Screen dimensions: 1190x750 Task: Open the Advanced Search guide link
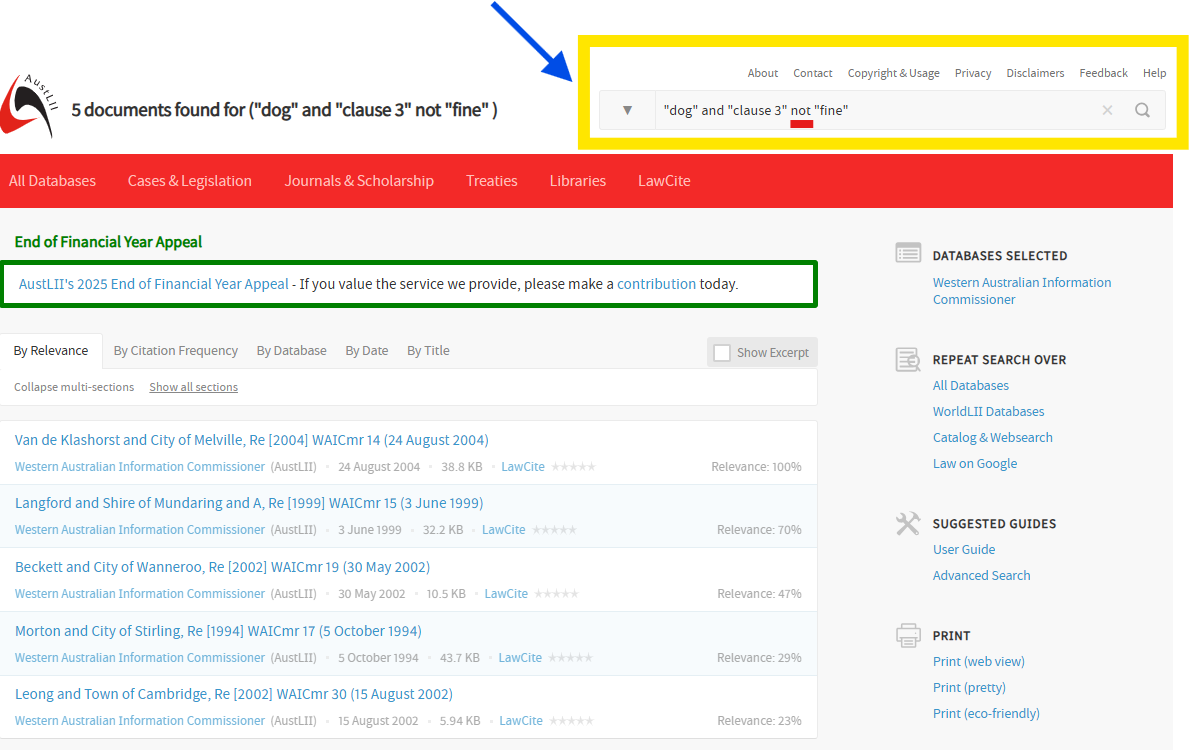click(x=981, y=575)
